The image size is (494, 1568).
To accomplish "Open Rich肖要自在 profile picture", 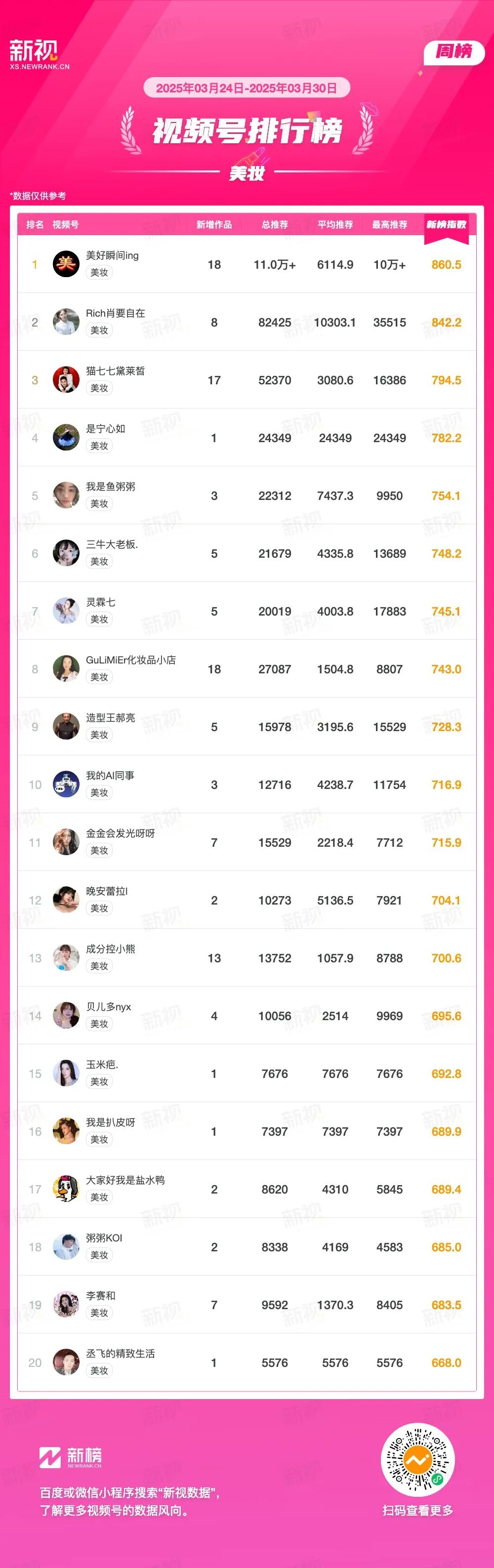I will click(x=66, y=322).
